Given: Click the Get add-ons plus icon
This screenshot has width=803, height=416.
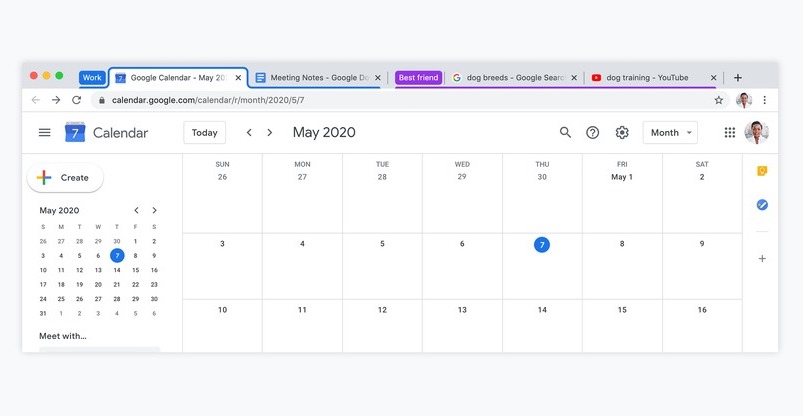Looking at the screenshot, I should (x=762, y=258).
